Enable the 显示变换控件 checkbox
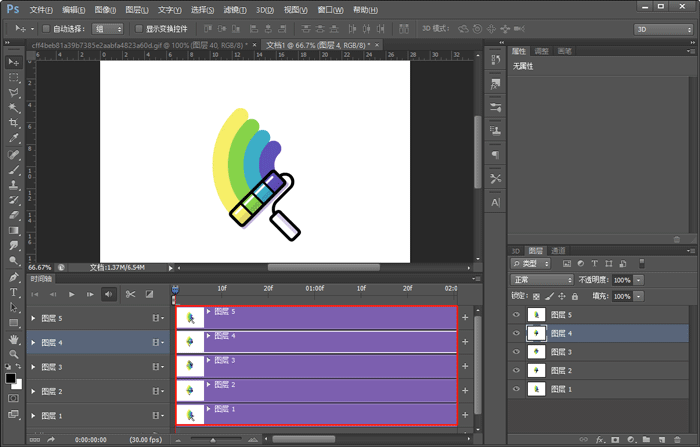The image size is (700, 447). point(139,29)
